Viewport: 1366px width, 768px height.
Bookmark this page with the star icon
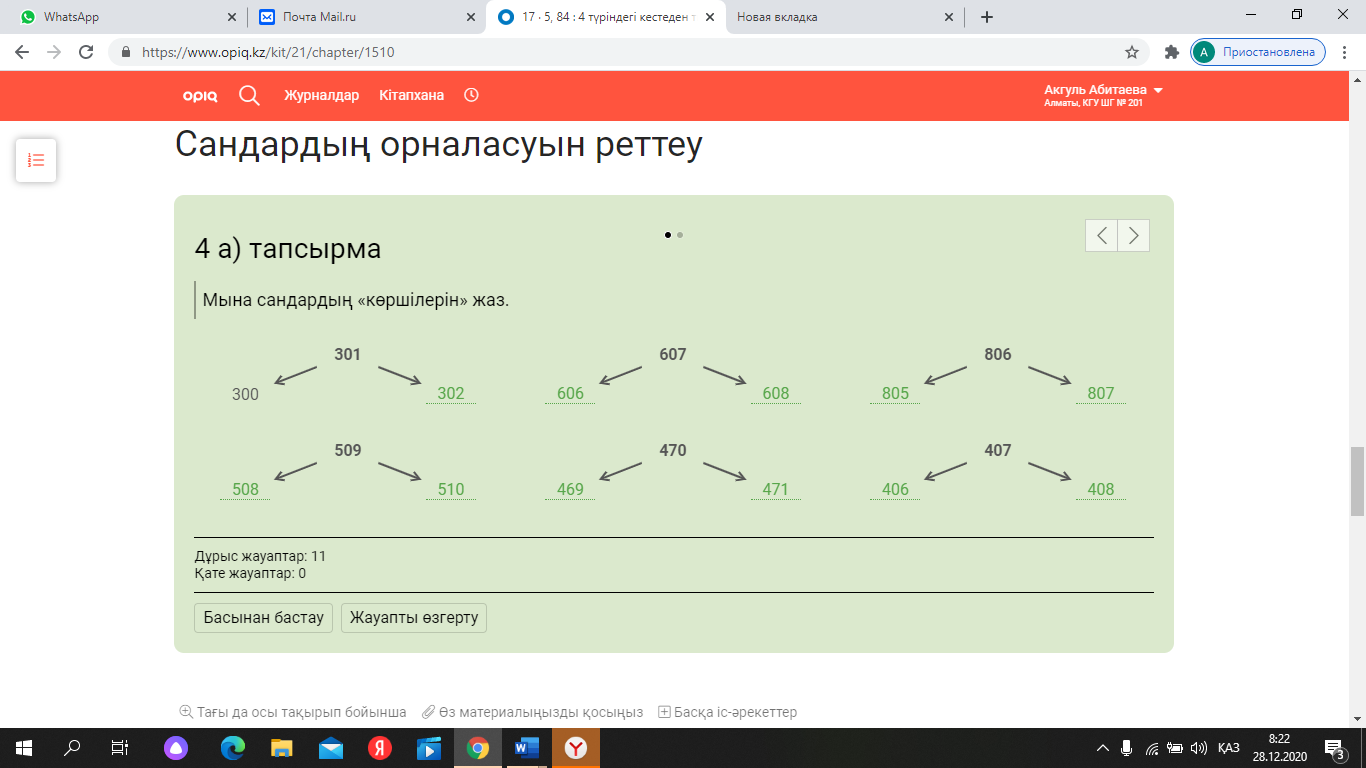coord(1132,52)
